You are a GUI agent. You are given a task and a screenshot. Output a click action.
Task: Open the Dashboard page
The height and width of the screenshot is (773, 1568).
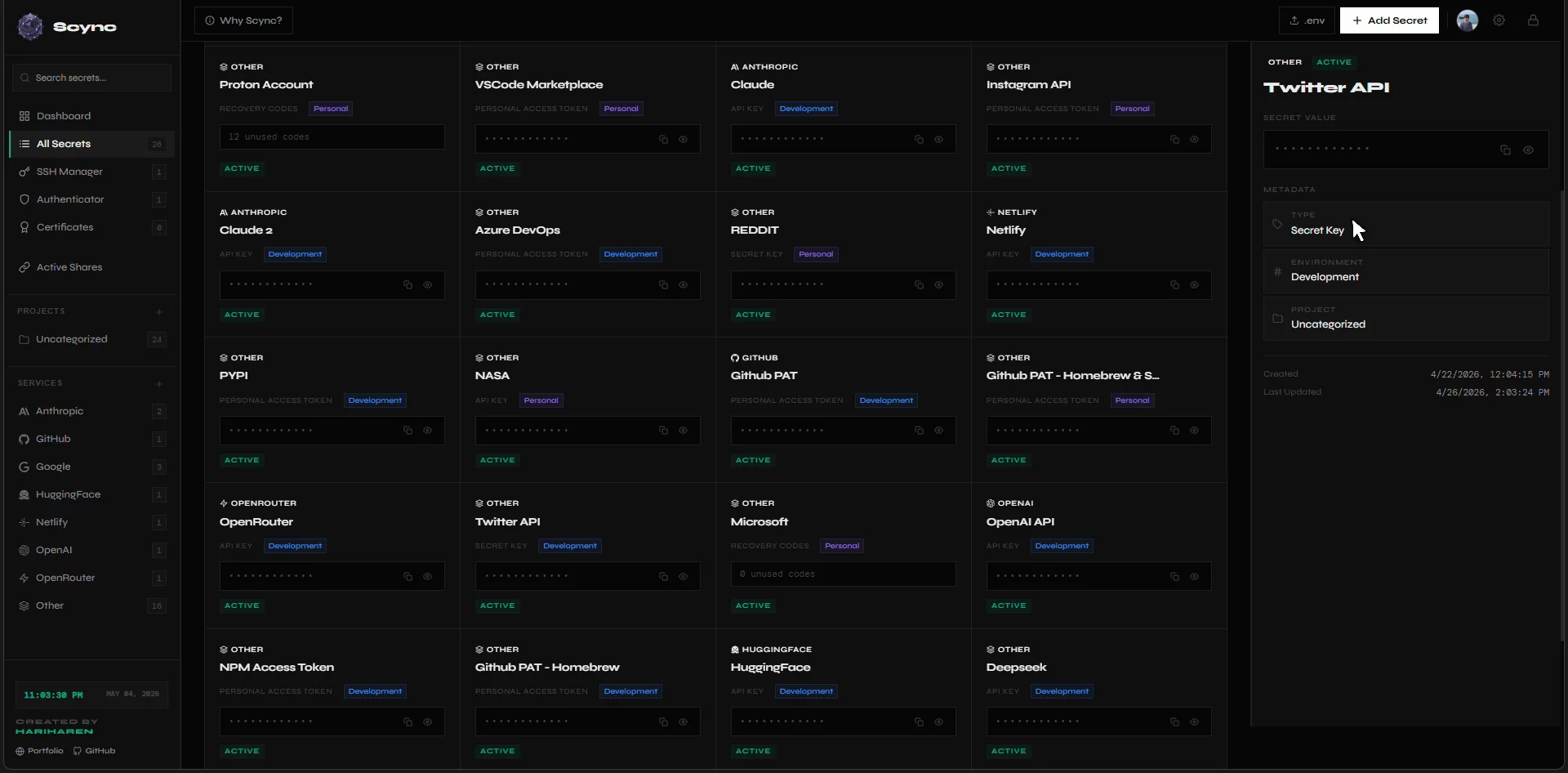coord(91,116)
